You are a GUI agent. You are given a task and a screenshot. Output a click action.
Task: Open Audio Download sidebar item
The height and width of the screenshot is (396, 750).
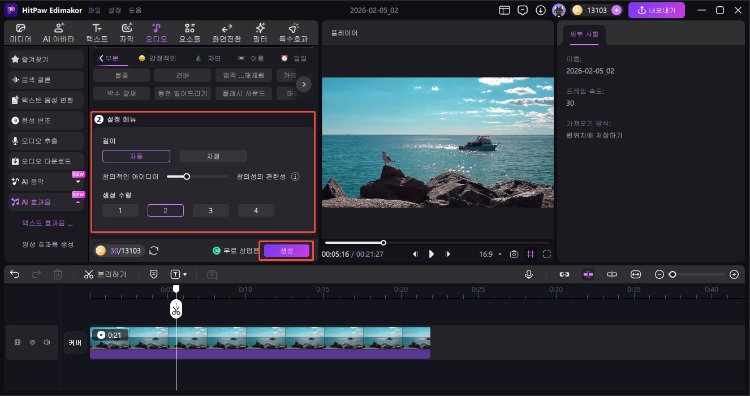tap(46, 161)
